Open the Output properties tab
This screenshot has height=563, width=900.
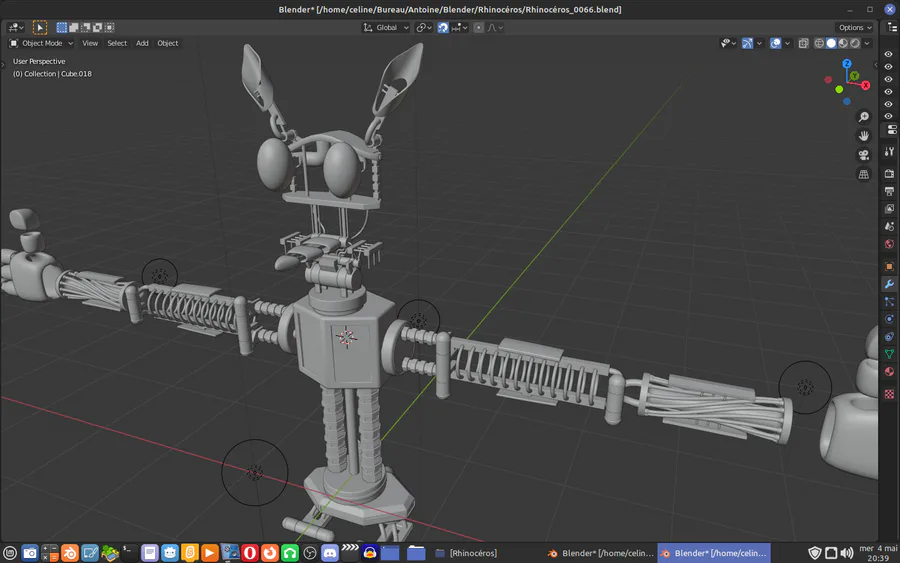[x=889, y=191]
